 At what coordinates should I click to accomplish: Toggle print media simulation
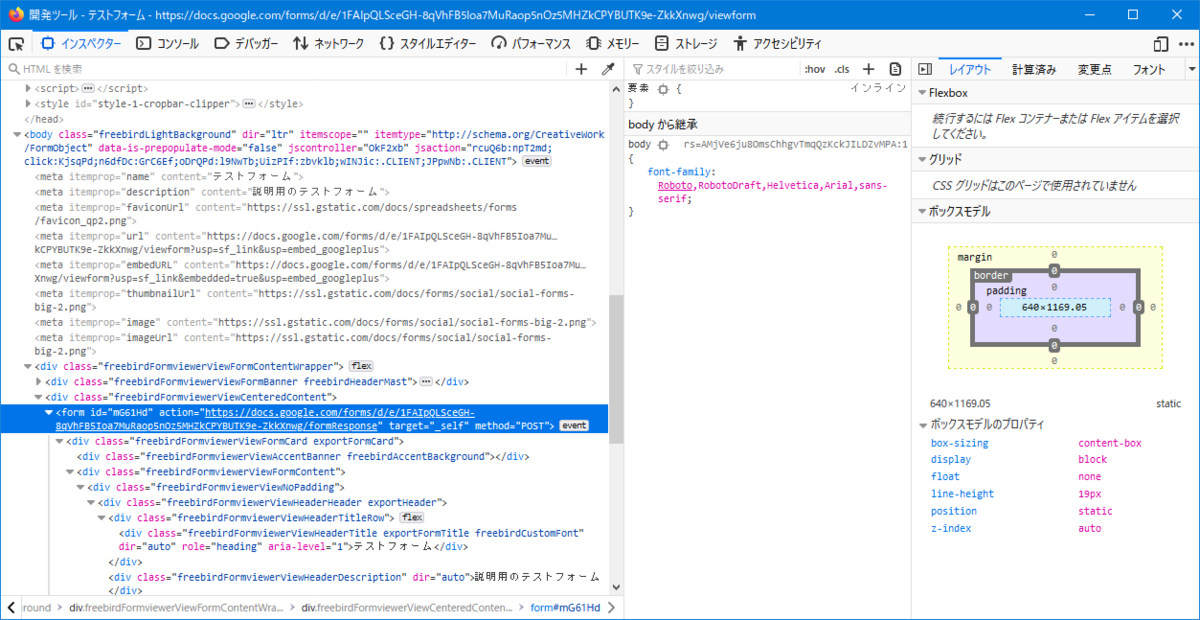[893, 68]
